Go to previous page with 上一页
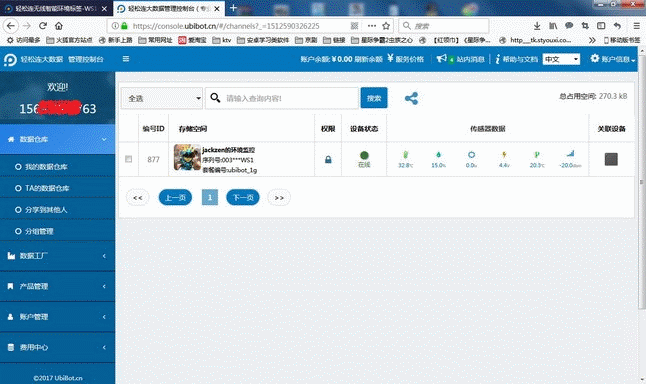646x384 pixels. (x=175, y=198)
